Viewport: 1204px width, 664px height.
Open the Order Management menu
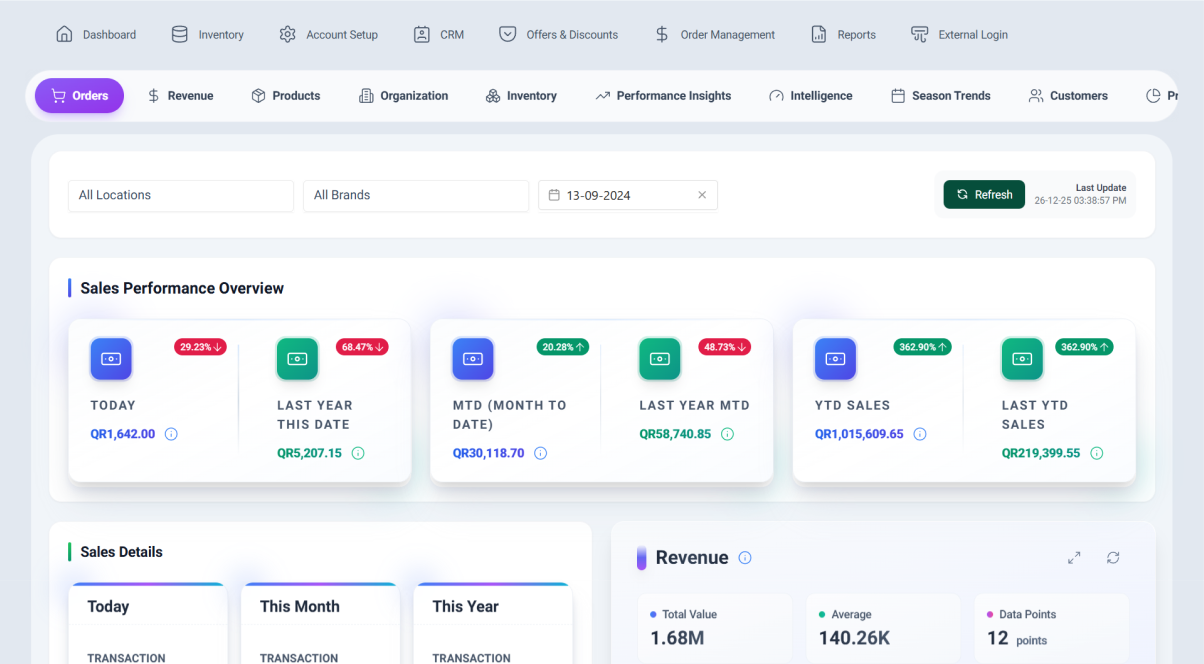(714, 34)
